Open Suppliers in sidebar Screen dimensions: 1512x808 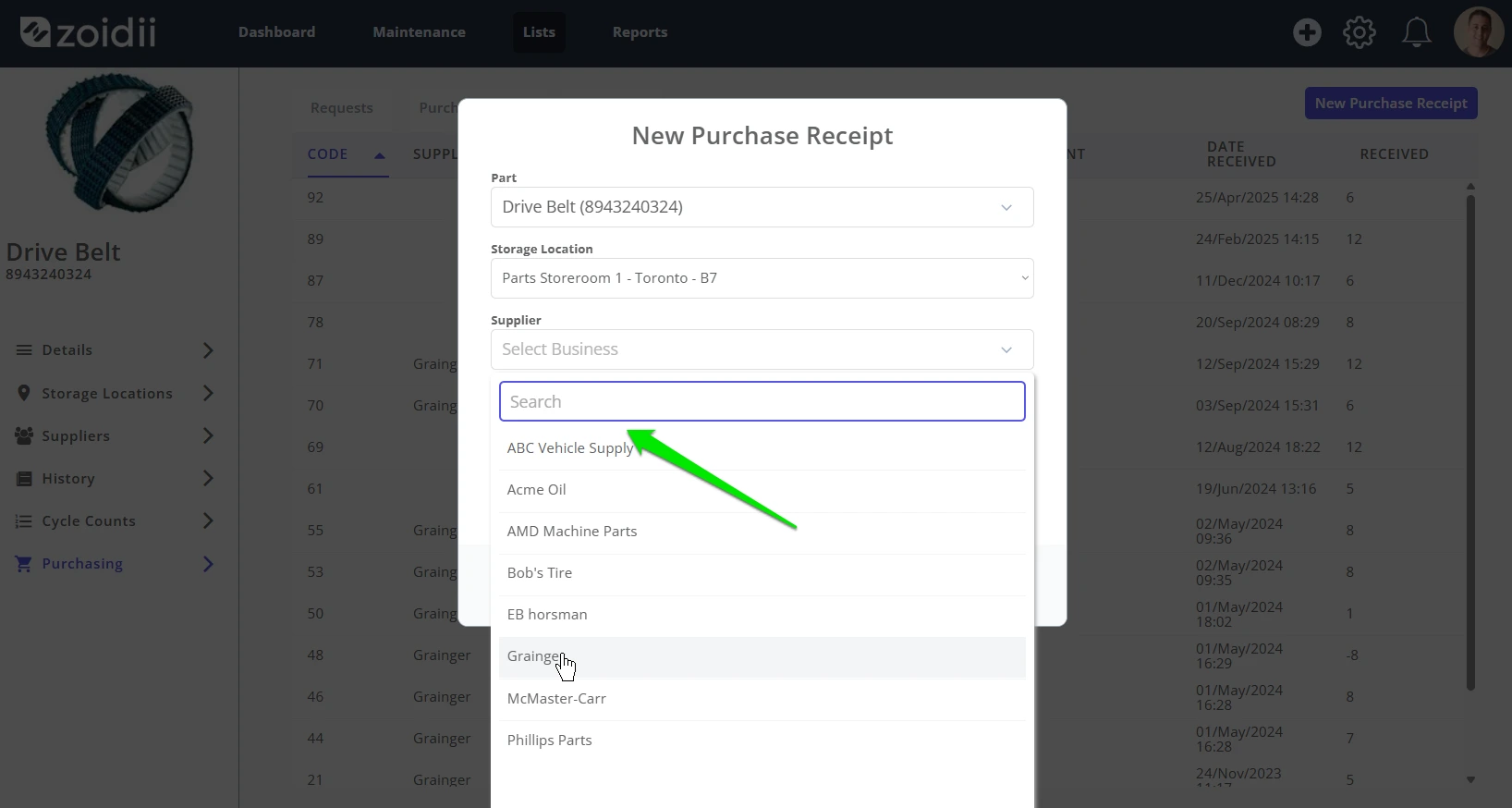coord(76,436)
